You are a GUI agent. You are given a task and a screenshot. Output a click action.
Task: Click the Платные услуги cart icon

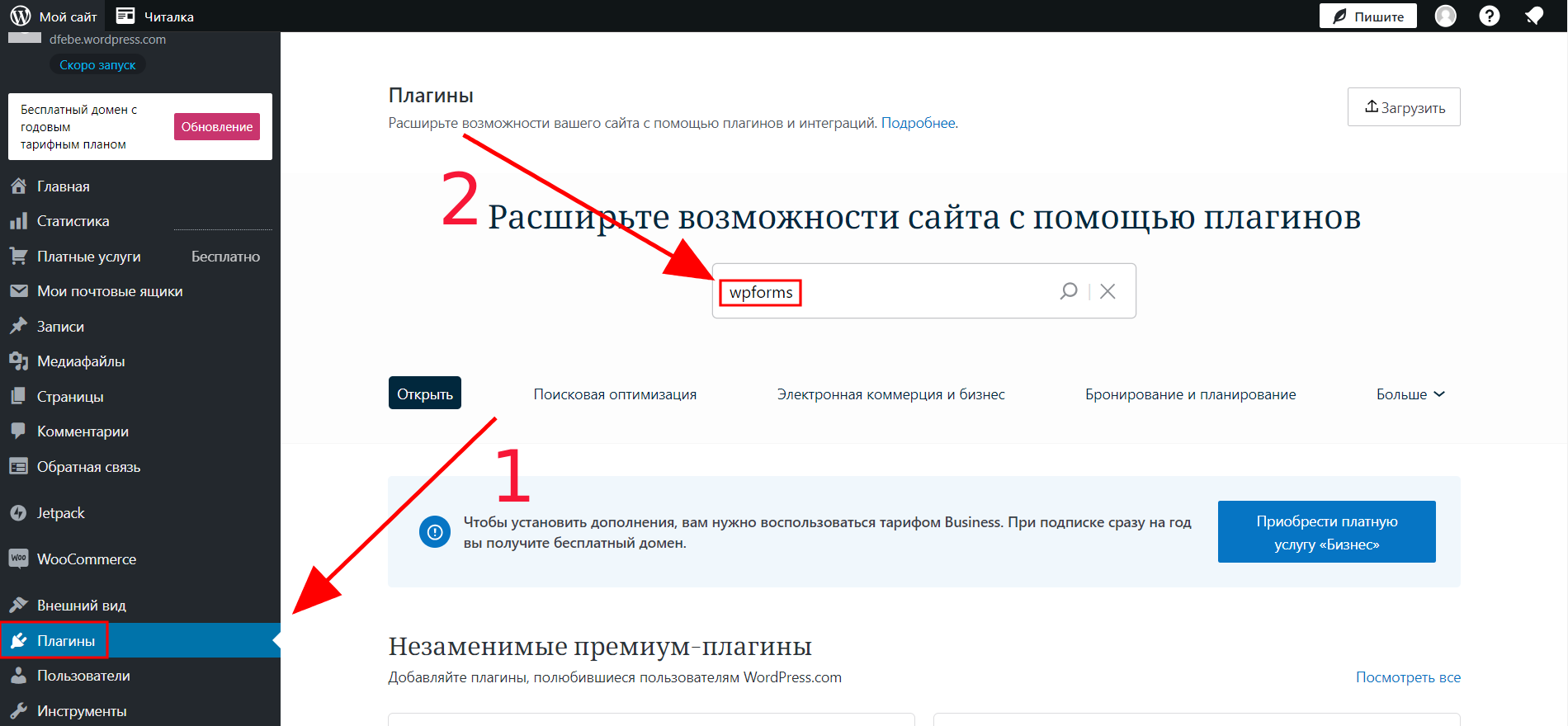tap(18, 257)
